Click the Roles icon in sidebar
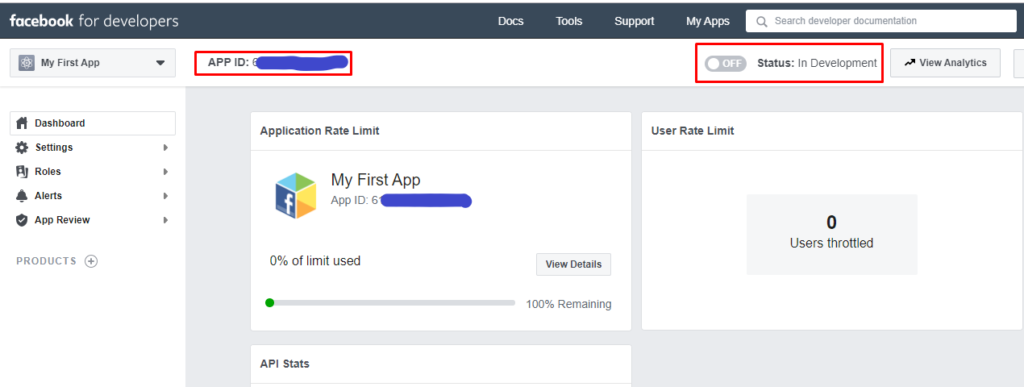Image resolution: width=1024 pixels, height=387 pixels. [22, 172]
